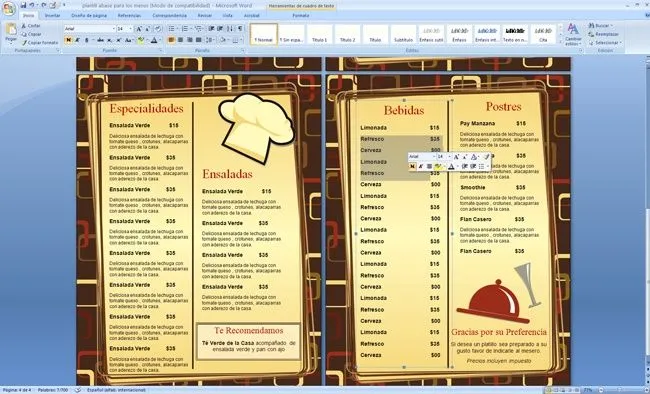Viewport: 650px width, 394px height.
Task: Apply text highlight color in ribbon
Action: tap(141, 40)
